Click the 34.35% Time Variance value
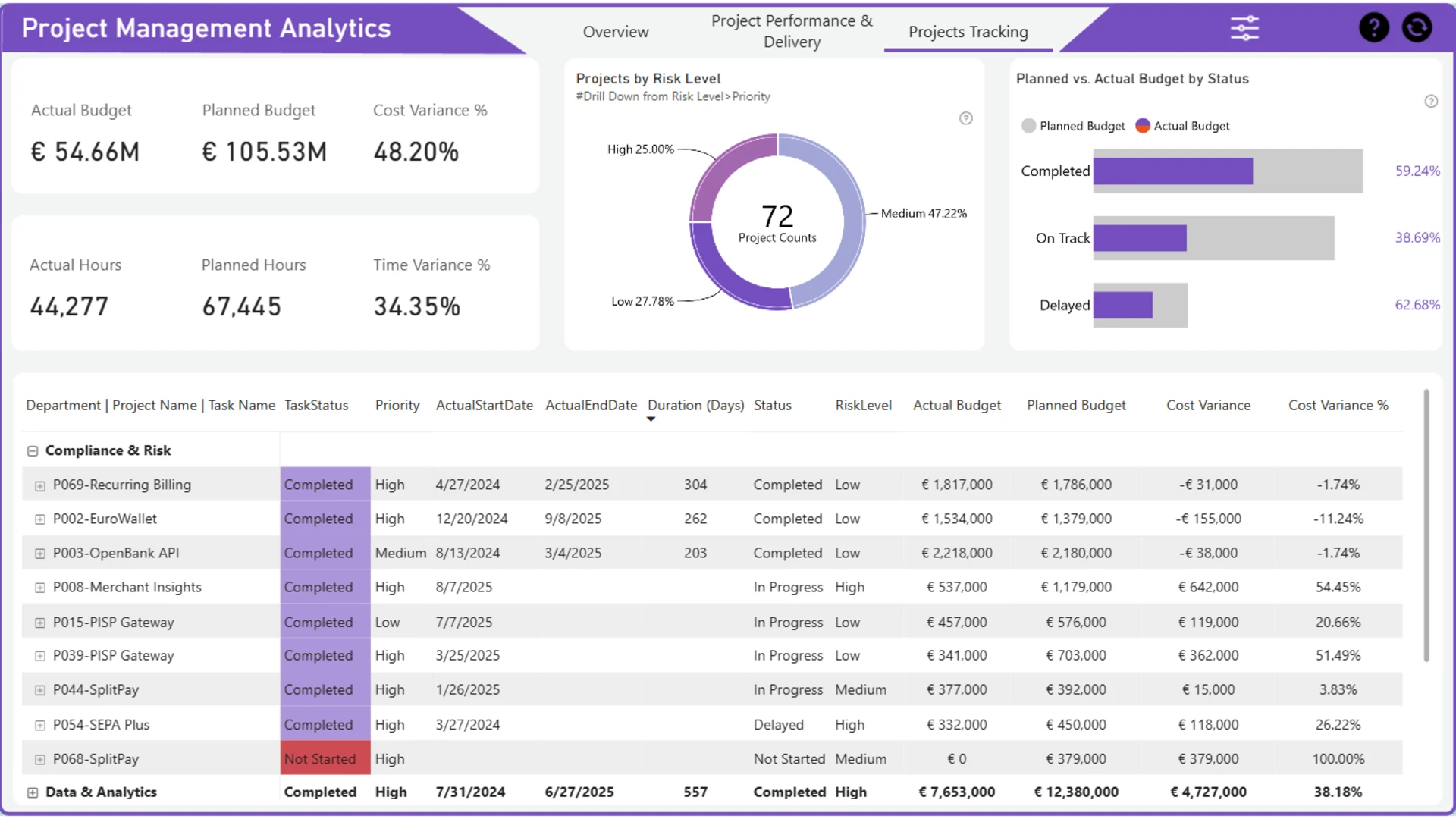Image resolution: width=1456 pixels, height=819 pixels. pyautogui.click(x=416, y=307)
